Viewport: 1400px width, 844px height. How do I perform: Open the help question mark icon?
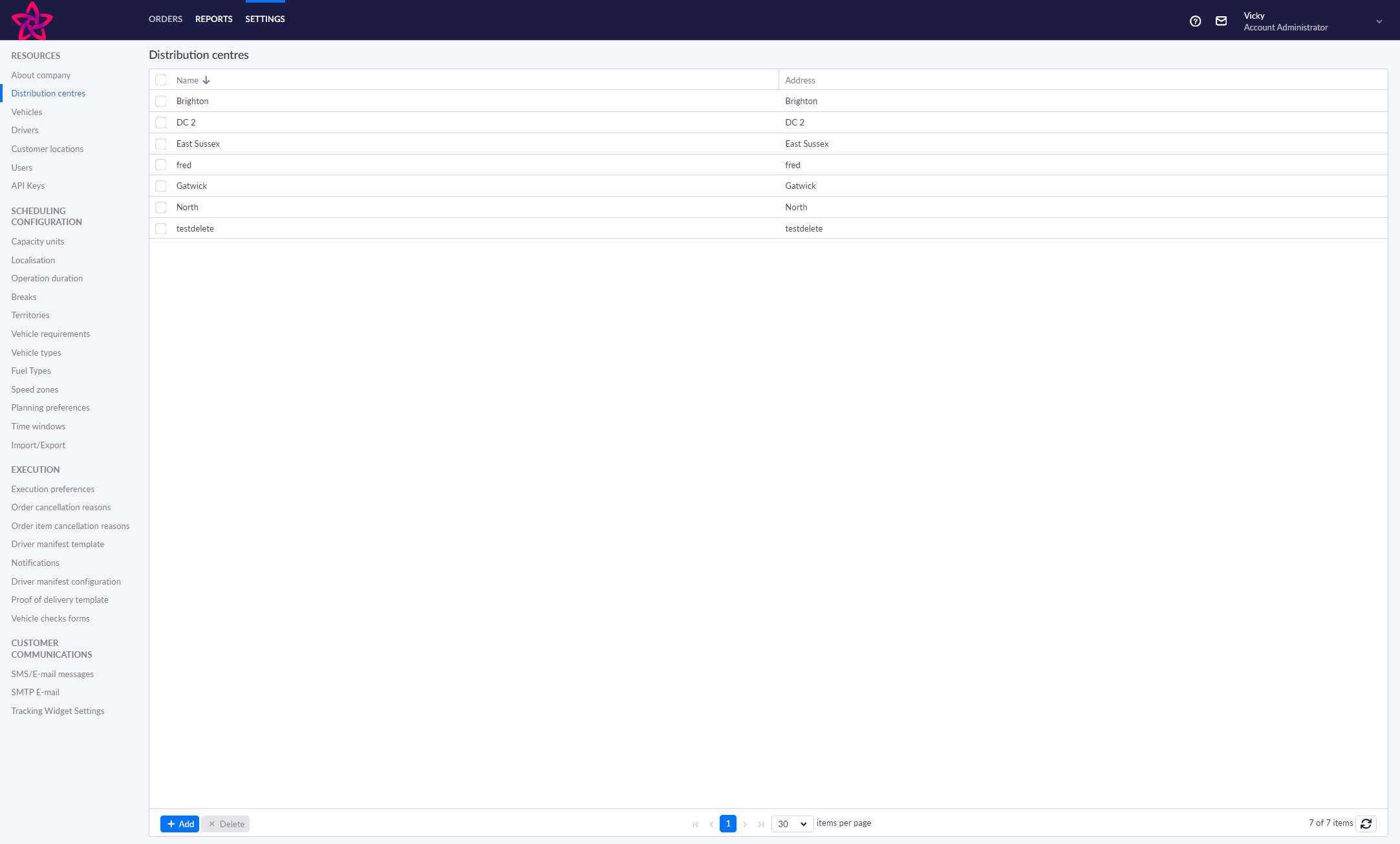(1195, 21)
